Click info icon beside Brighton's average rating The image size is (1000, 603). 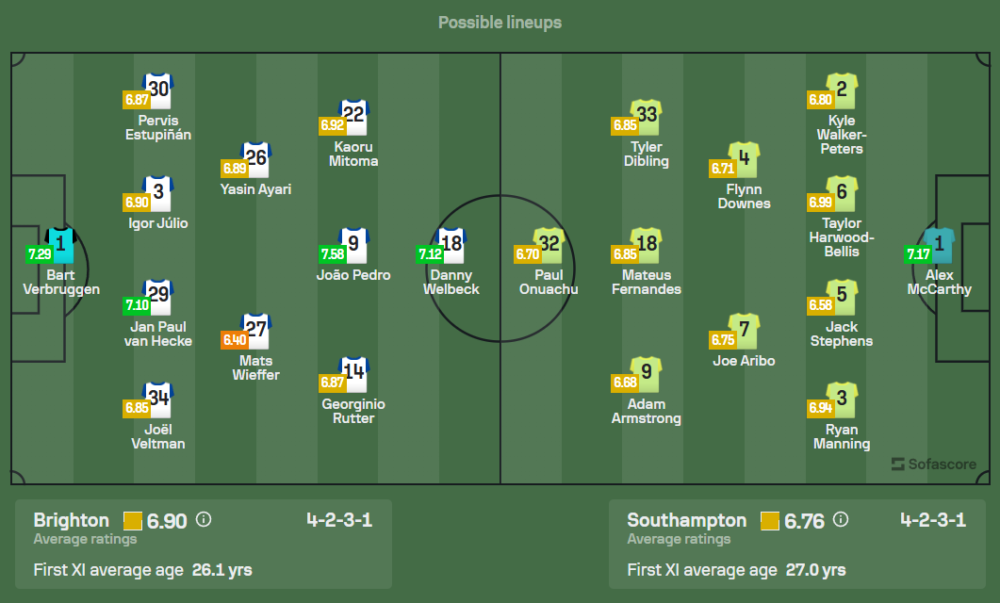click(204, 520)
